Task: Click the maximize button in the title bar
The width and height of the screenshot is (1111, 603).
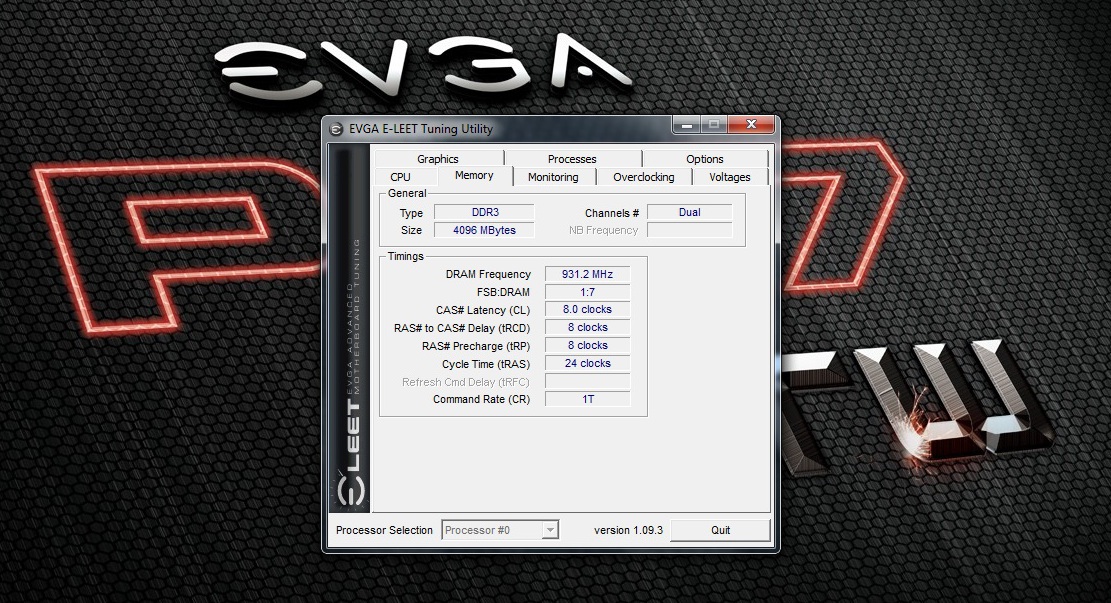Action: tap(714, 125)
